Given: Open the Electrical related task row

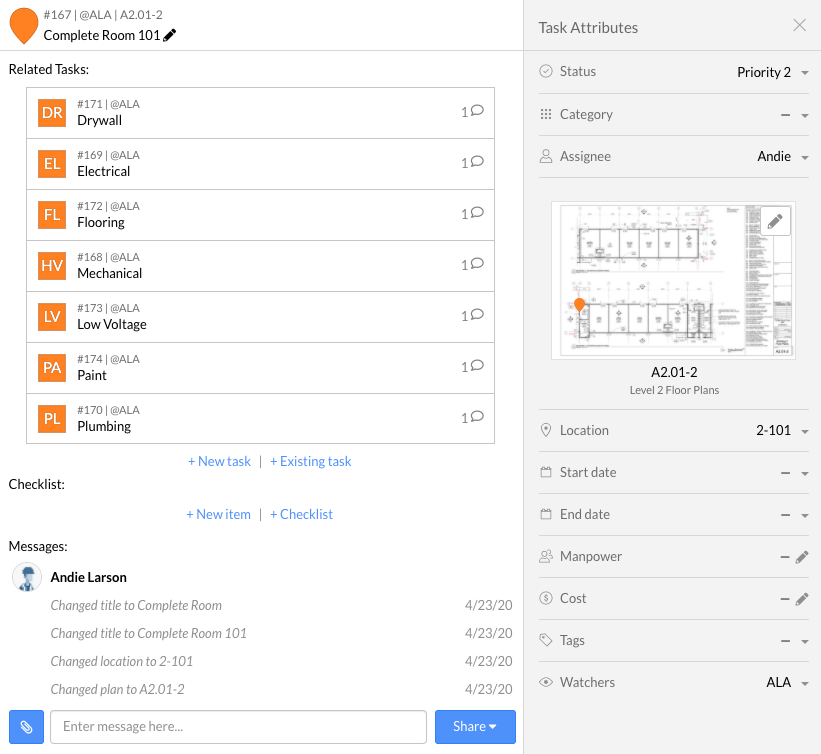Looking at the screenshot, I should coord(260,164).
